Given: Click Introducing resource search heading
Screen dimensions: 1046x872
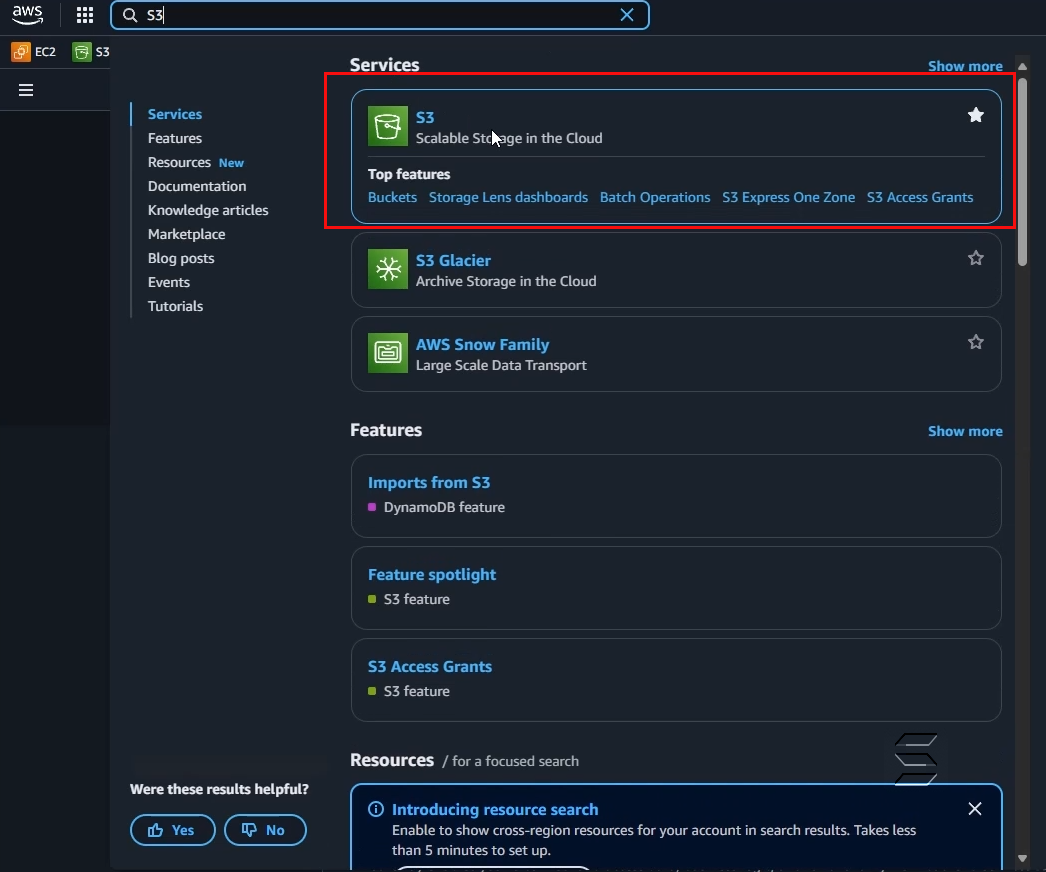Looking at the screenshot, I should 495,809.
